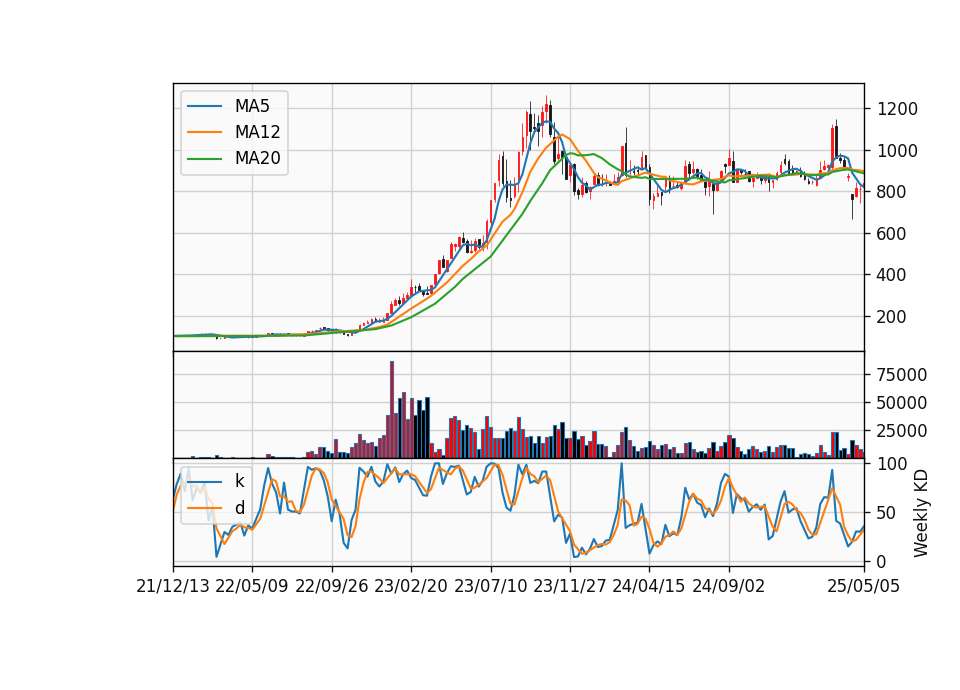Image resolution: width=960 pixels, height=690 pixels.
Task: Click the 25/05/05 date axis label
Action: tap(864, 586)
